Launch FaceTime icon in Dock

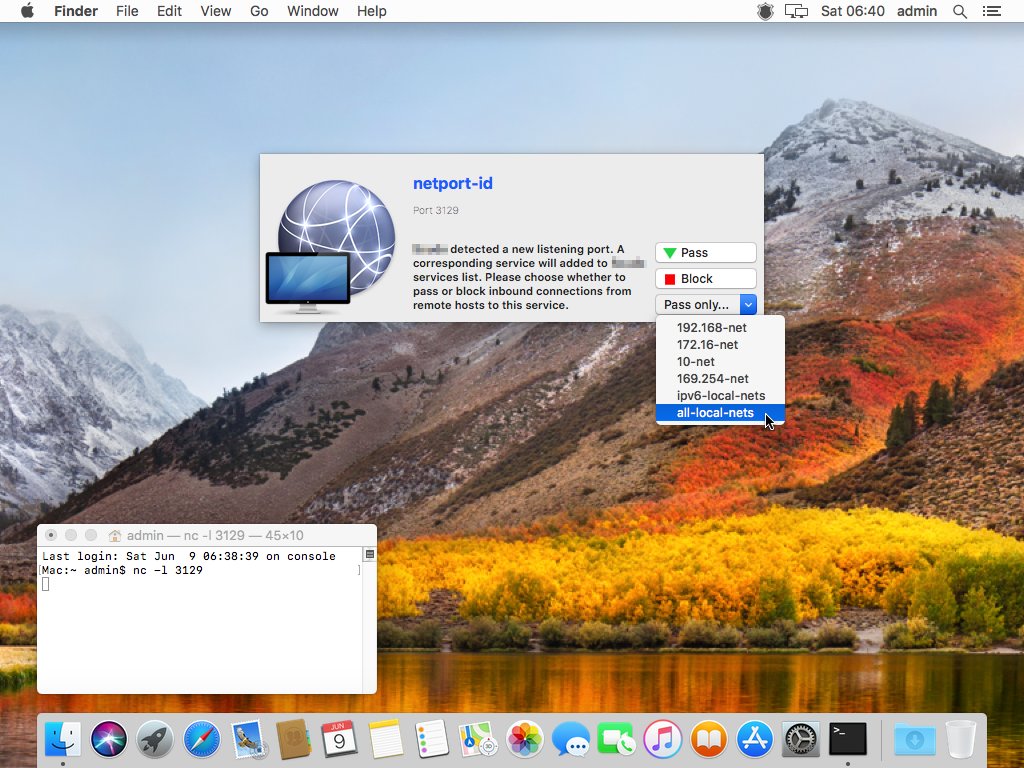pos(616,739)
